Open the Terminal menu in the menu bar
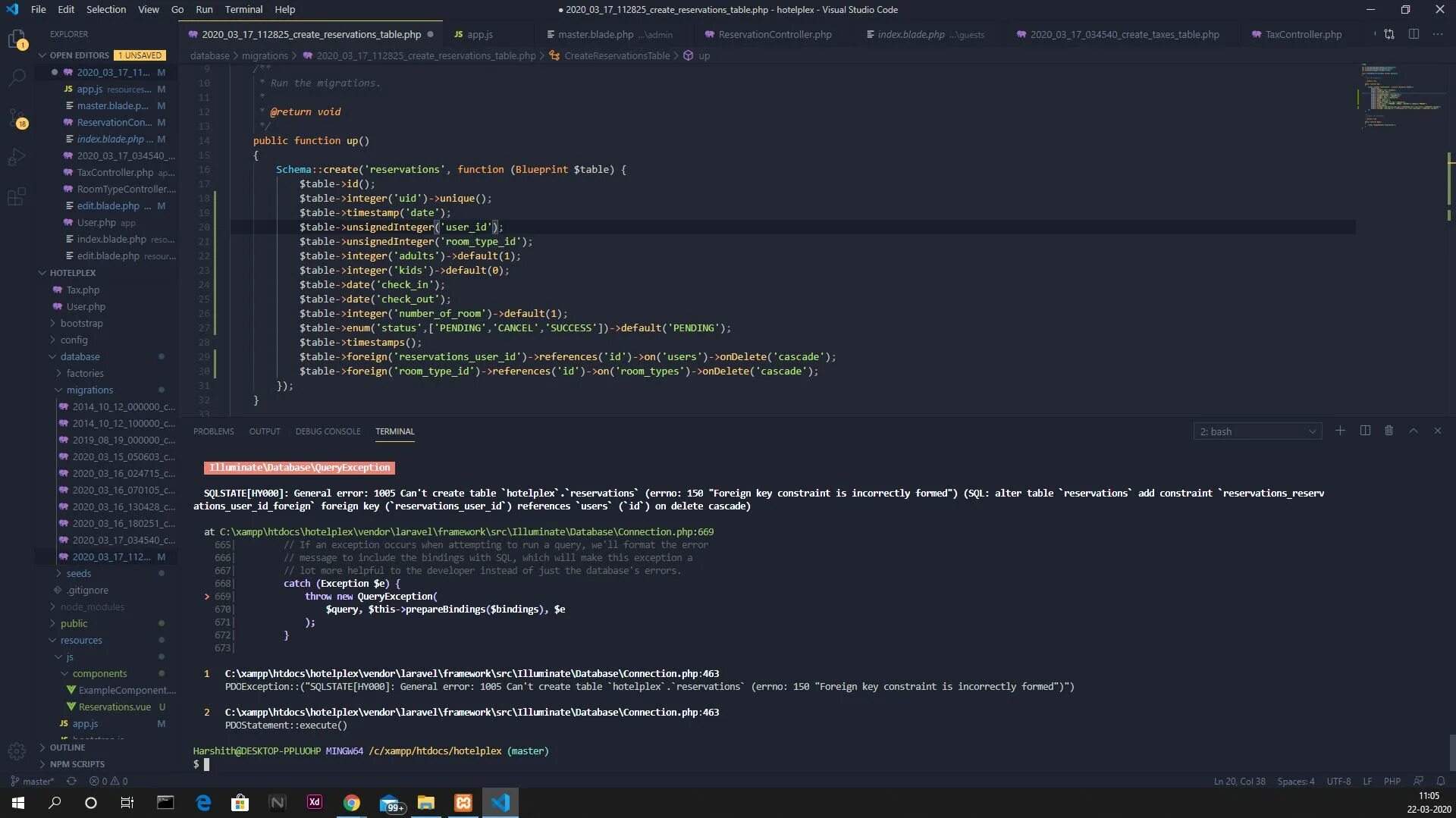Viewport: 1456px width, 818px height. click(243, 9)
